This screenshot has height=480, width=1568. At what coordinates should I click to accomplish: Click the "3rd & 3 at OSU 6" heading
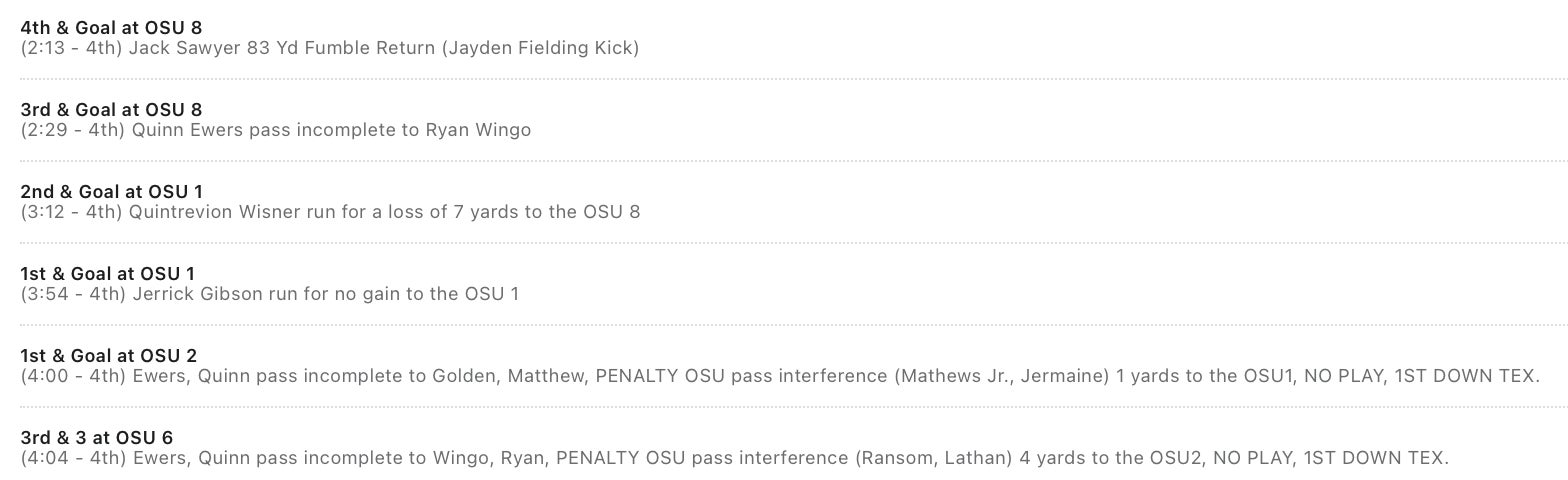pyautogui.click(x=97, y=438)
